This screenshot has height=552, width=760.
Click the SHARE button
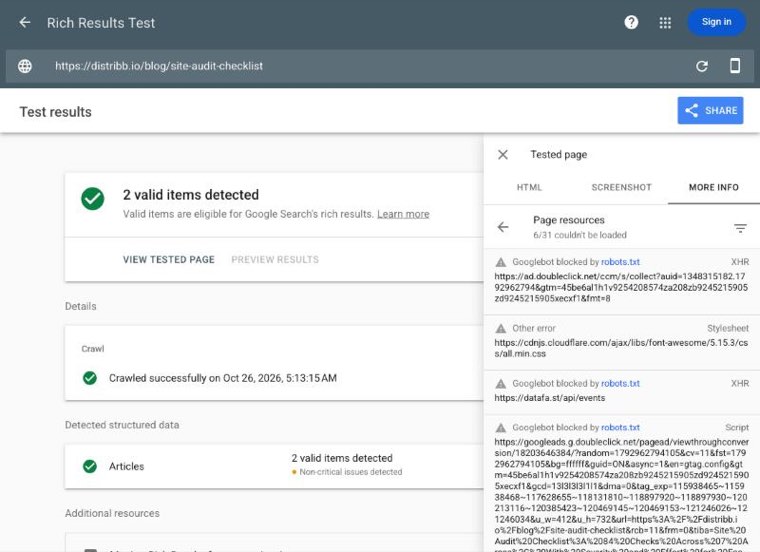pyautogui.click(x=710, y=110)
